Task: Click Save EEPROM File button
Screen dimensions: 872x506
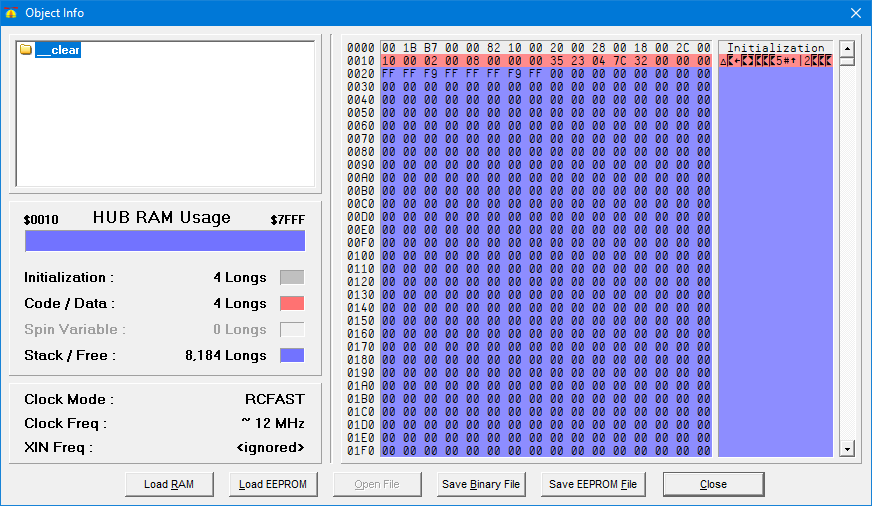Action: point(593,485)
